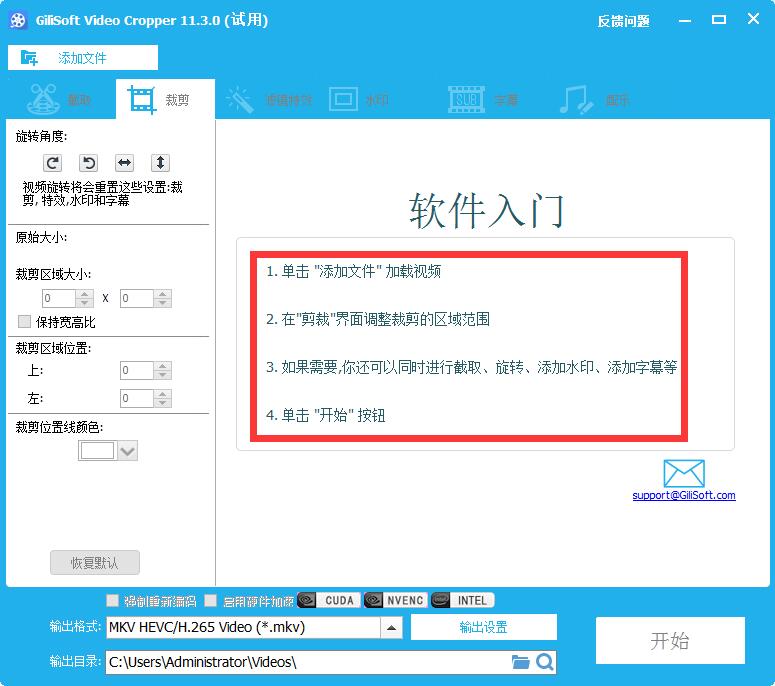Flip video horizontally with the arrow icon
The width and height of the screenshot is (775, 686).
click(124, 163)
